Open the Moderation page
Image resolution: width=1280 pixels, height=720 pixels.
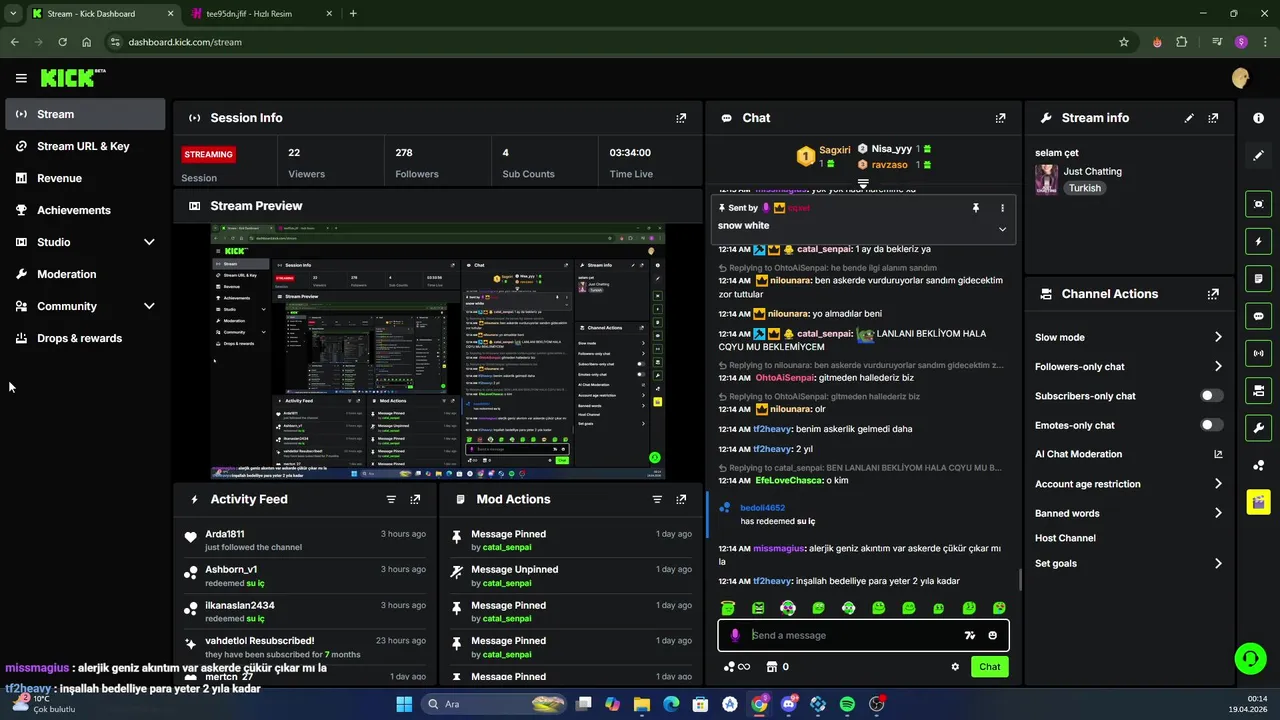pyautogui.click(x=85, y=274)
